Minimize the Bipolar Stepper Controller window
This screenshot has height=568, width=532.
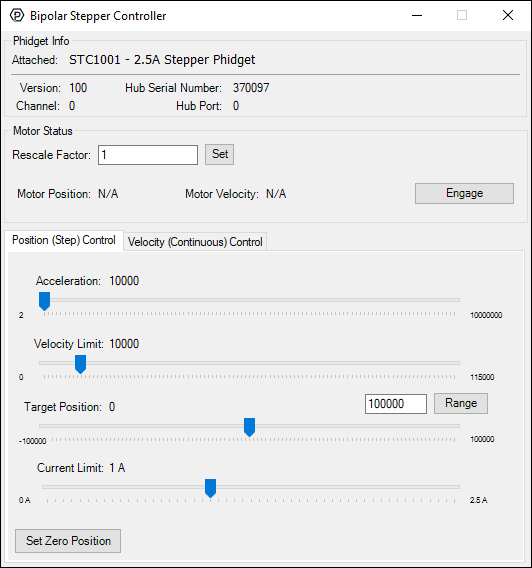417,16
